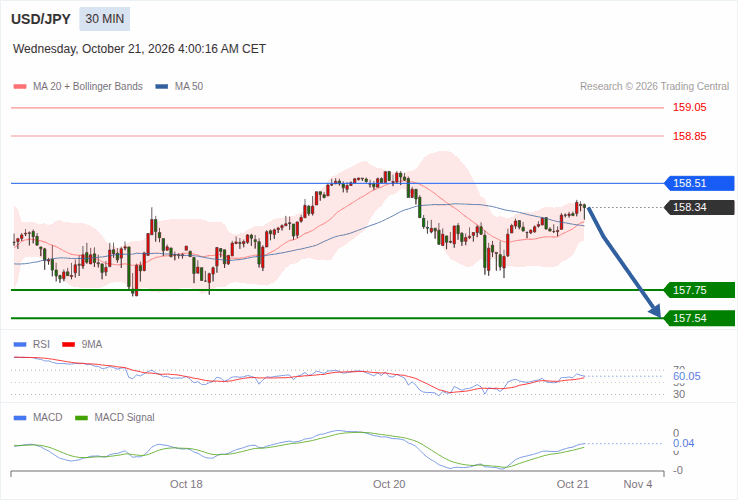This screenshot has width=738, height=500.
Task: Click the 'MACD' legend label
Action: [x=48, y=418]
